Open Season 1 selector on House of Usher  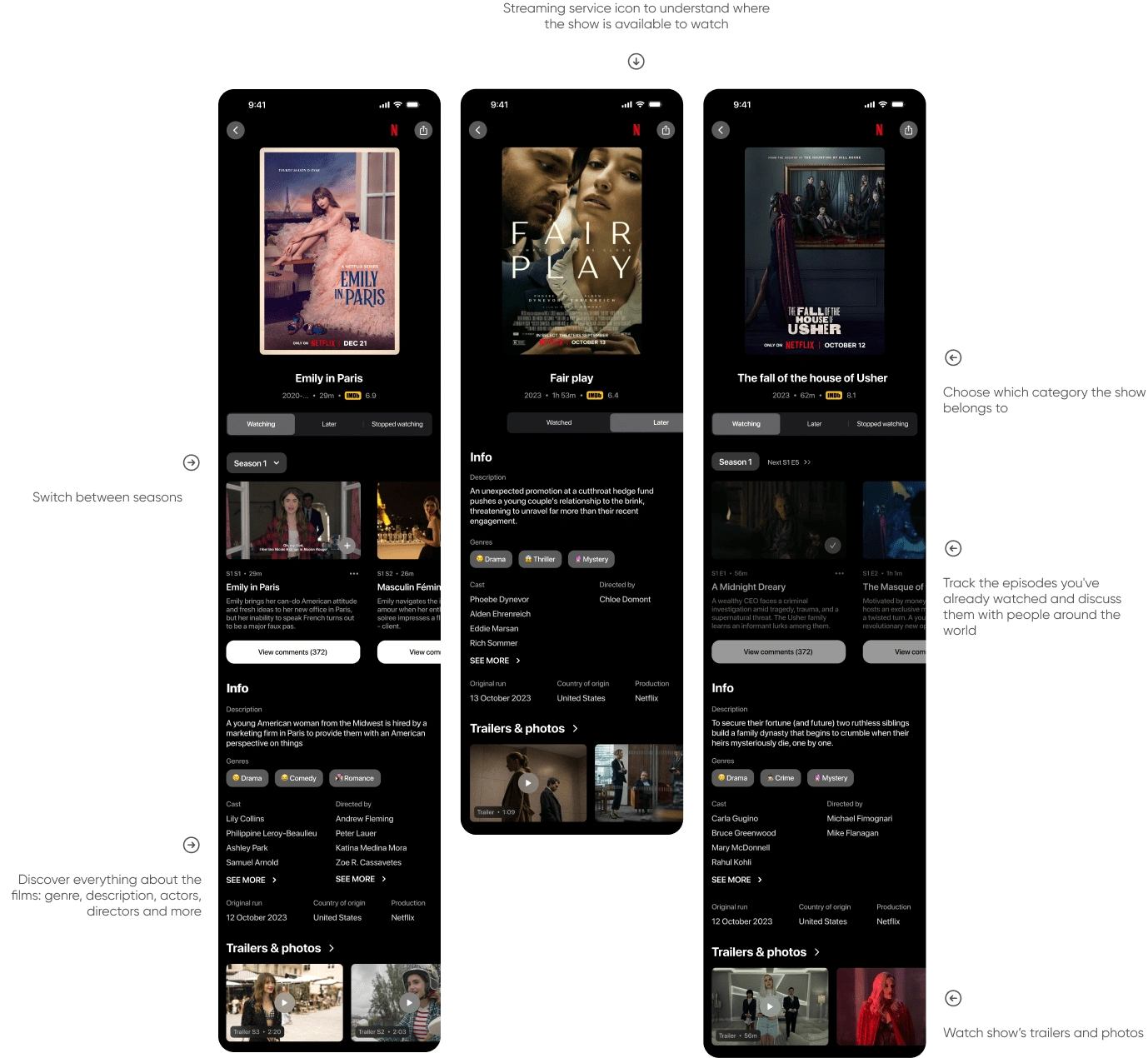point(736,462)
